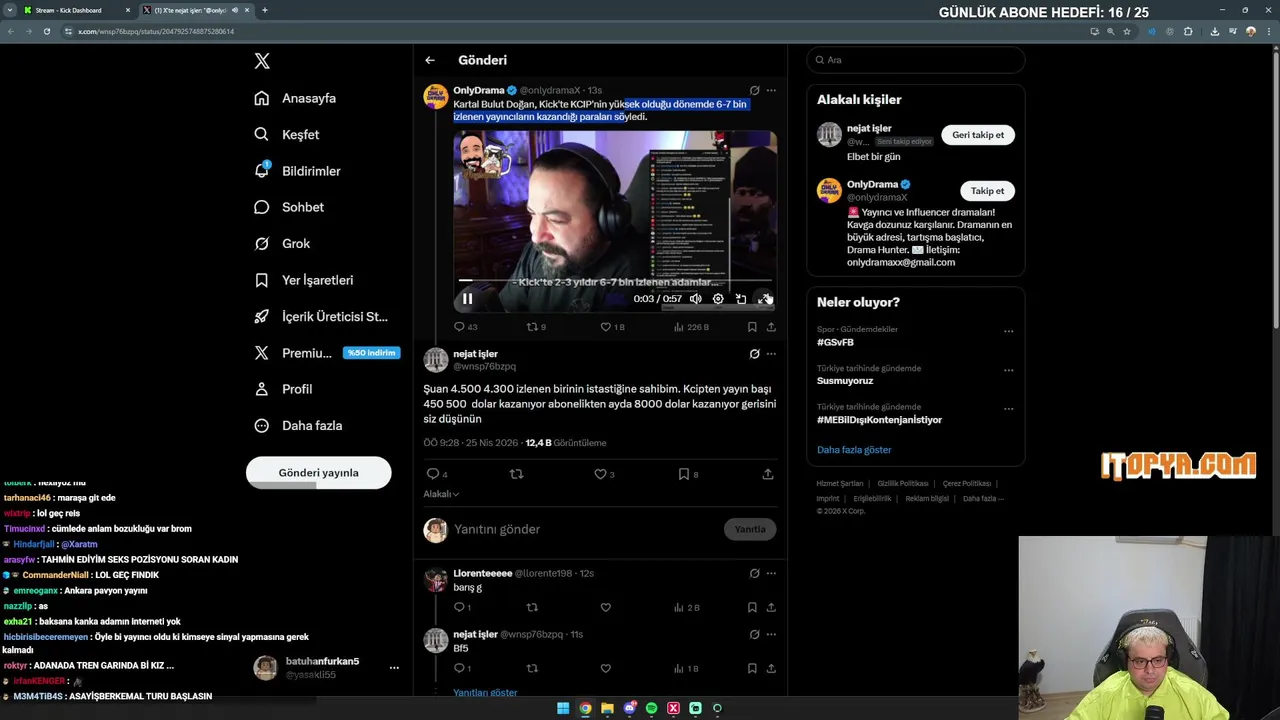
Task: Go back with the arrow next to Gönderi
Action: (430, 60)
